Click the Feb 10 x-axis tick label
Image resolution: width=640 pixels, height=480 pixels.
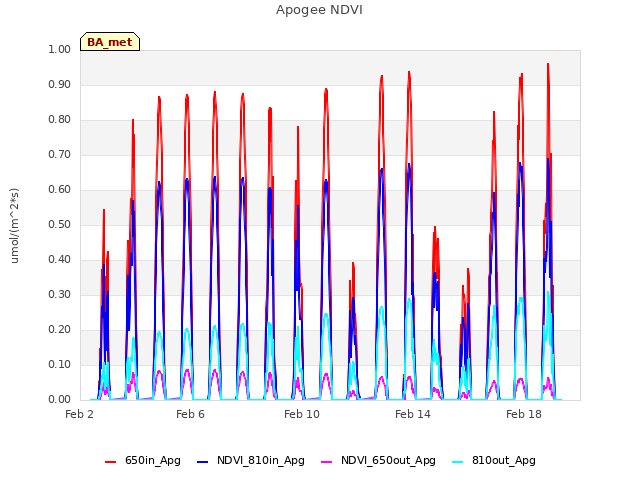coord(302,414)
